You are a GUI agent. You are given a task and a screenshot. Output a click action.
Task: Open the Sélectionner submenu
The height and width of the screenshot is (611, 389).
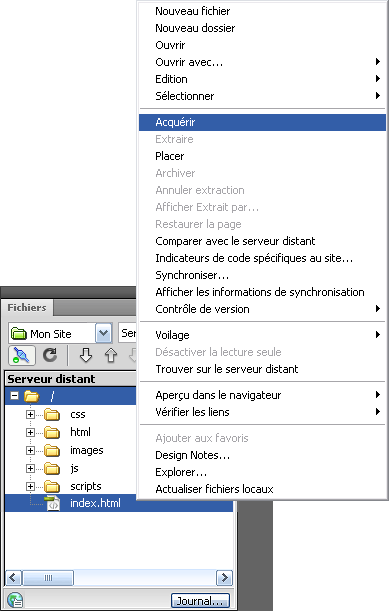[x=263, y=96]
